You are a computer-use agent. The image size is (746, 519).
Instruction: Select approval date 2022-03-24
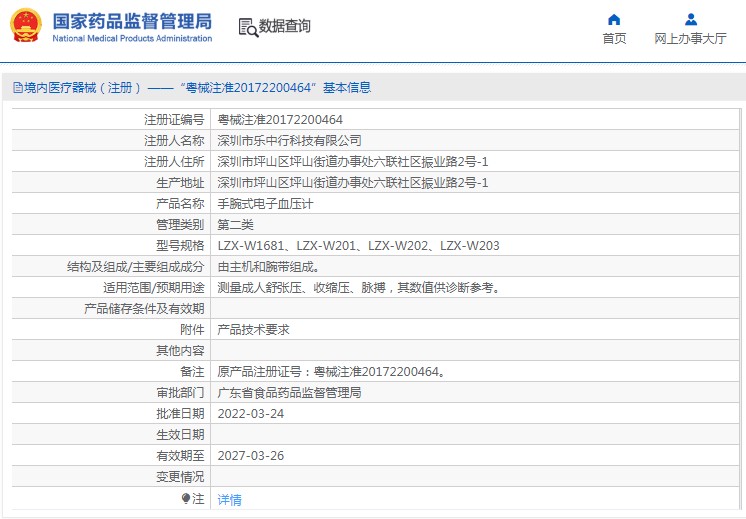(x=250, y=413)
